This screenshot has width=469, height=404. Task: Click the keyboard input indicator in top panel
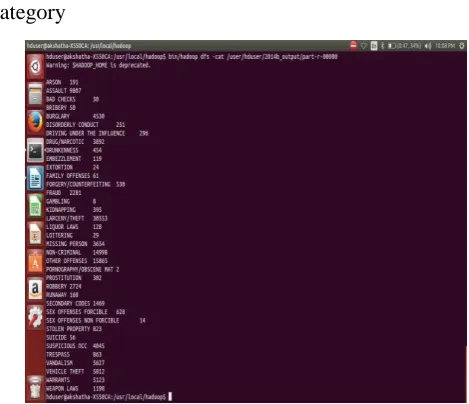click(x=374, y=46)
